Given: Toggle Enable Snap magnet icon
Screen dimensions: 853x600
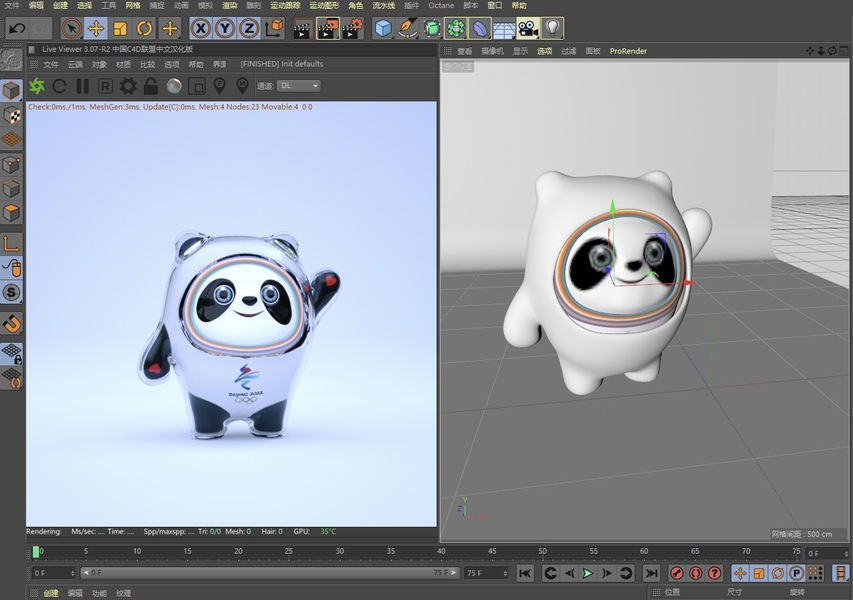Looking at the screenshot, I should pos(11,324).
